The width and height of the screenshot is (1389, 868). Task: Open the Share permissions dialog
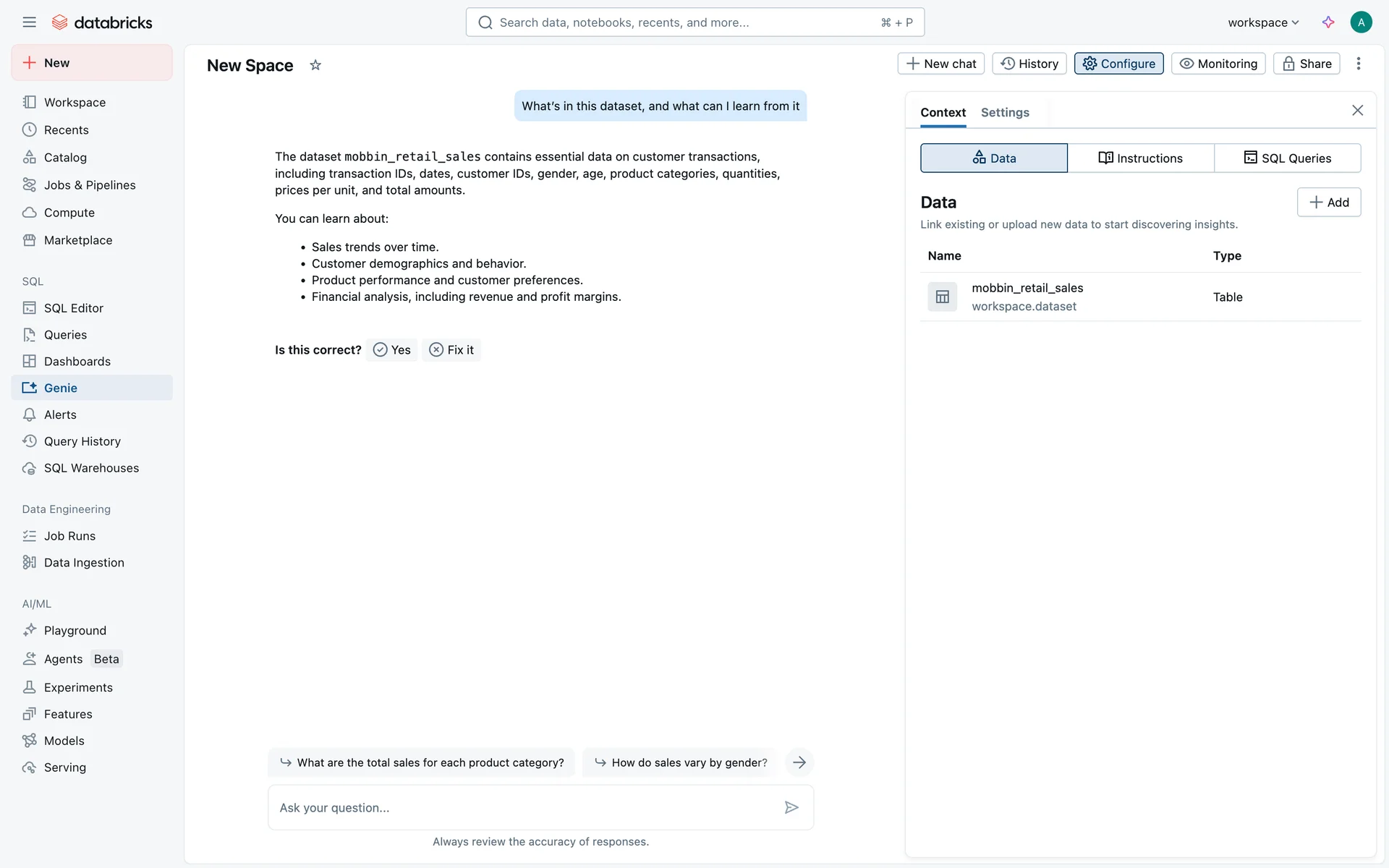(x=1307, y=64)
